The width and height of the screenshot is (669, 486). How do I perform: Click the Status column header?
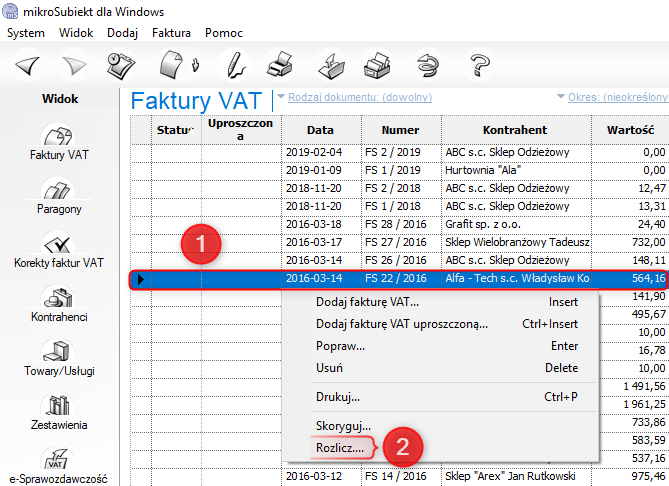[x=176, y=130]
